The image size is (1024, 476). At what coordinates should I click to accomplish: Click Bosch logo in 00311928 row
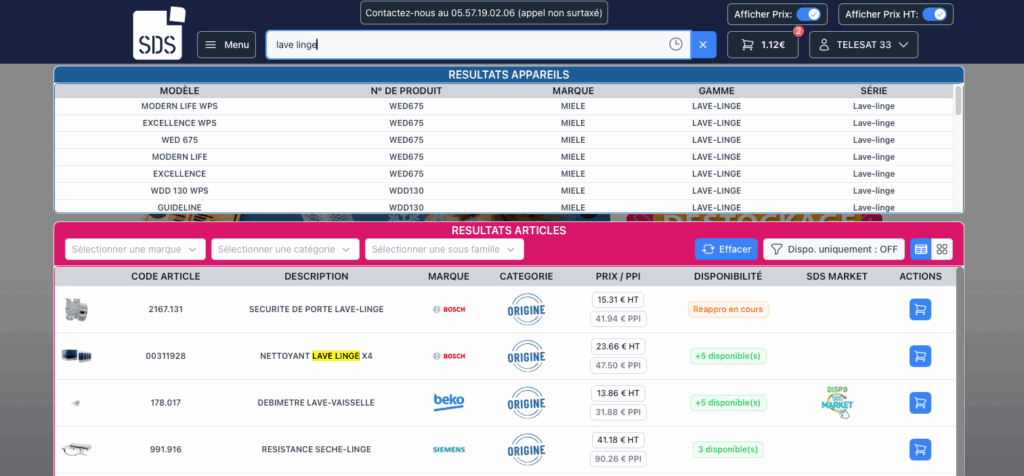[x=449, y=357]
